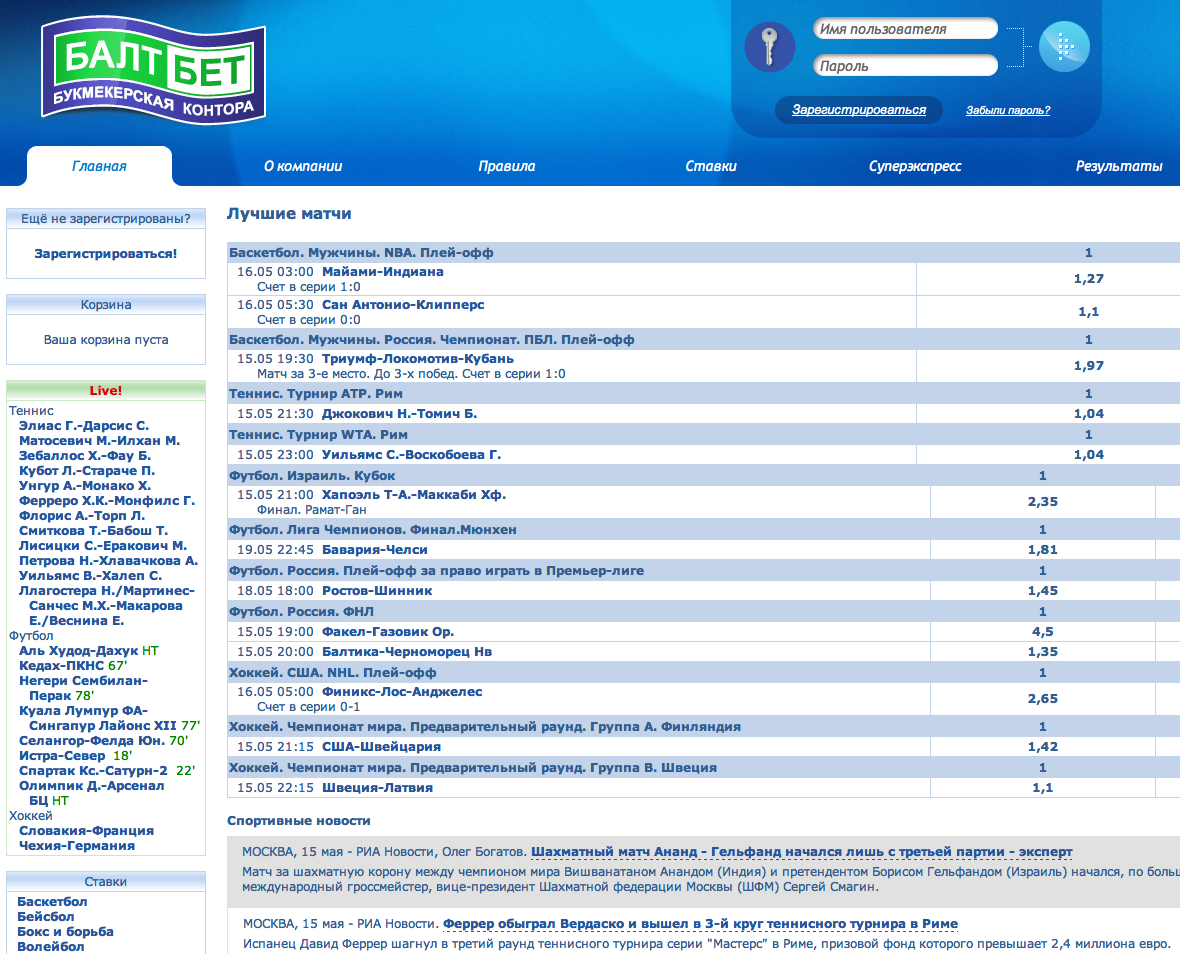Open the Хапоэль Т-А.-Маккаби Хф. match

(414, 495)
